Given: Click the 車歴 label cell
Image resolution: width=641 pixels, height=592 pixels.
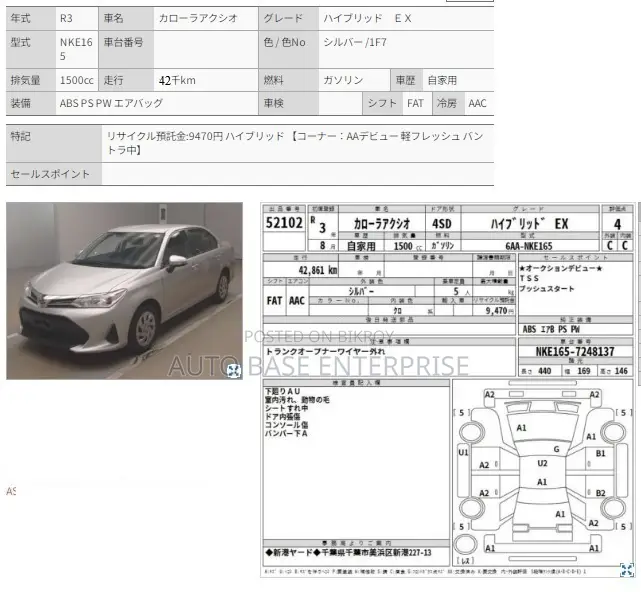Looking at the screenshot, I should pos(406,80).
